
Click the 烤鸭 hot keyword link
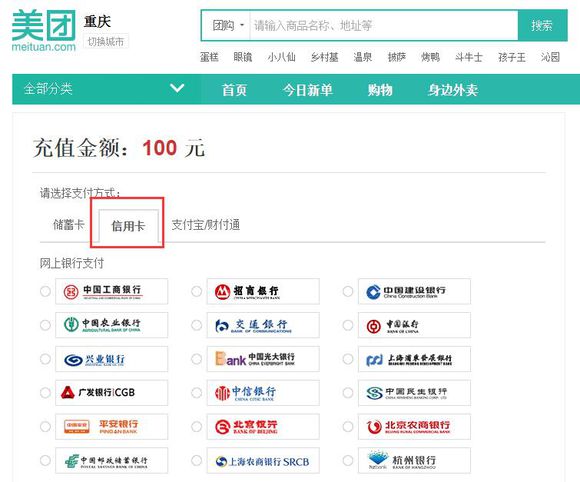pyautogui.click(x=431, y=57)
